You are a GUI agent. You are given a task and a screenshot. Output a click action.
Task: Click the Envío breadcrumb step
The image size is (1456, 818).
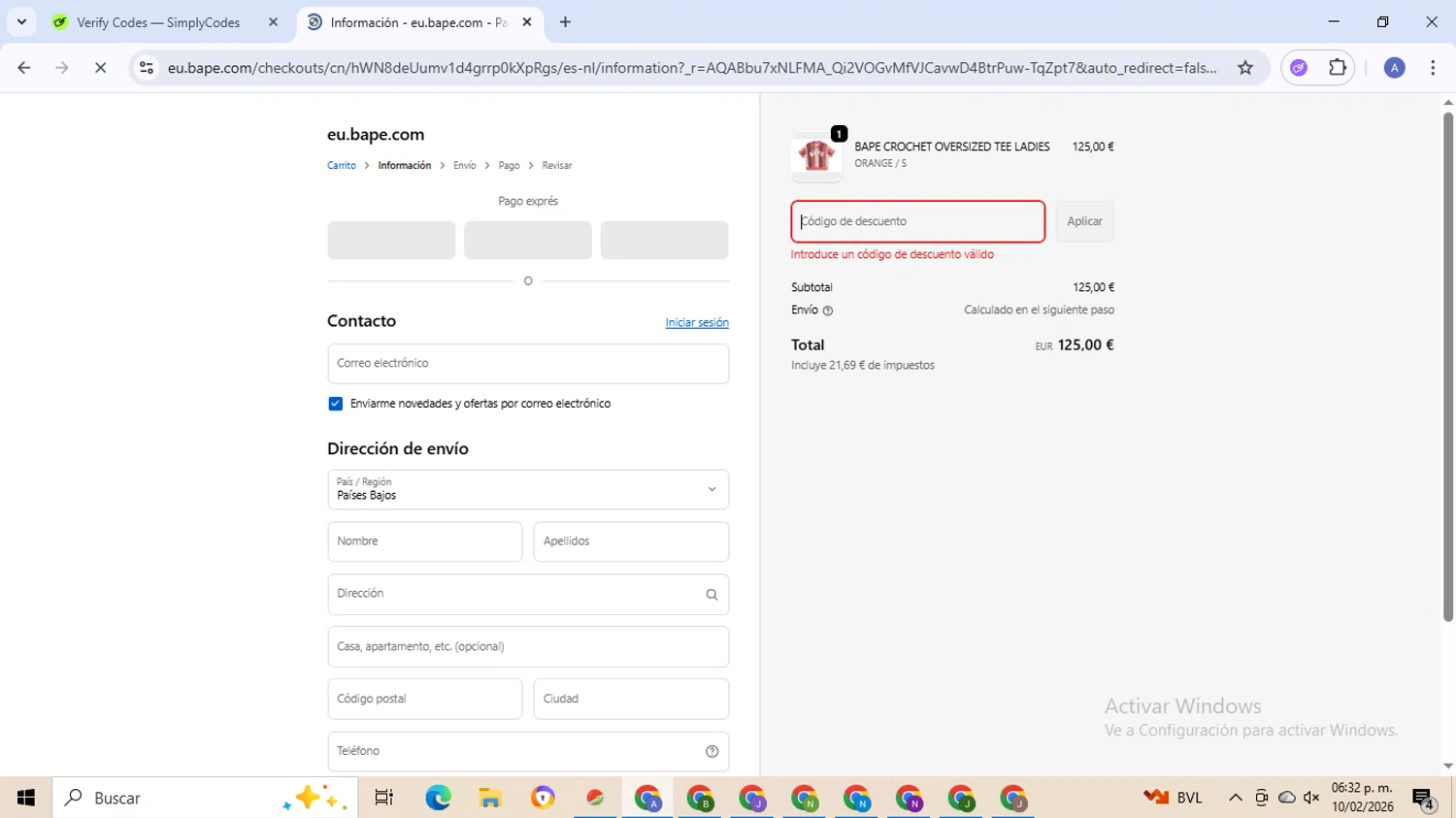(x=465, y=166)
